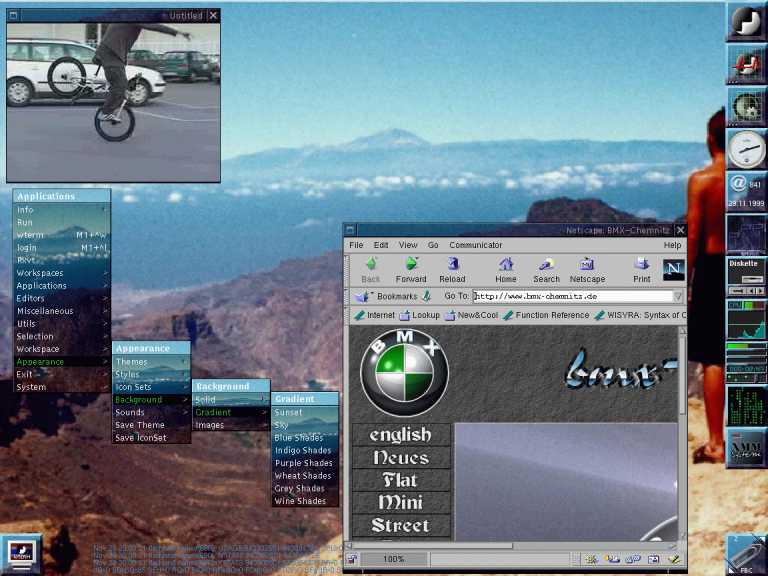Image resolution: width=768 pixels, height=576 pixels.
Task: Open the Go To URL history dropdown
Action: click(x=678, y=296)
